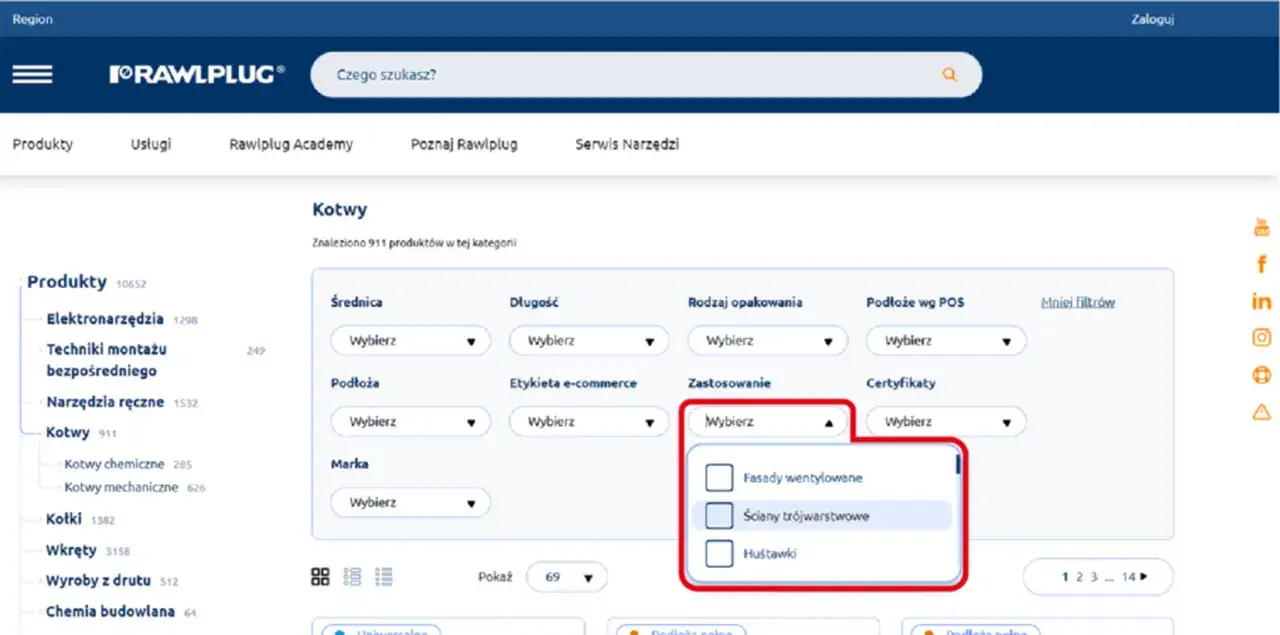Check the Fasady wentylowane option
The height and width of the screenshot is (635, 1280).
click(x=719, y=478)
